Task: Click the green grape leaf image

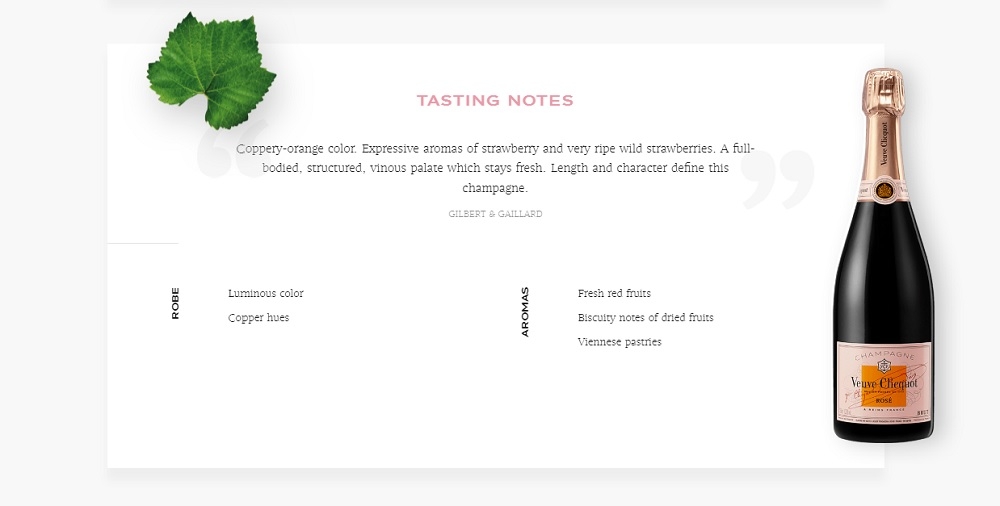Action: (212, 70)
